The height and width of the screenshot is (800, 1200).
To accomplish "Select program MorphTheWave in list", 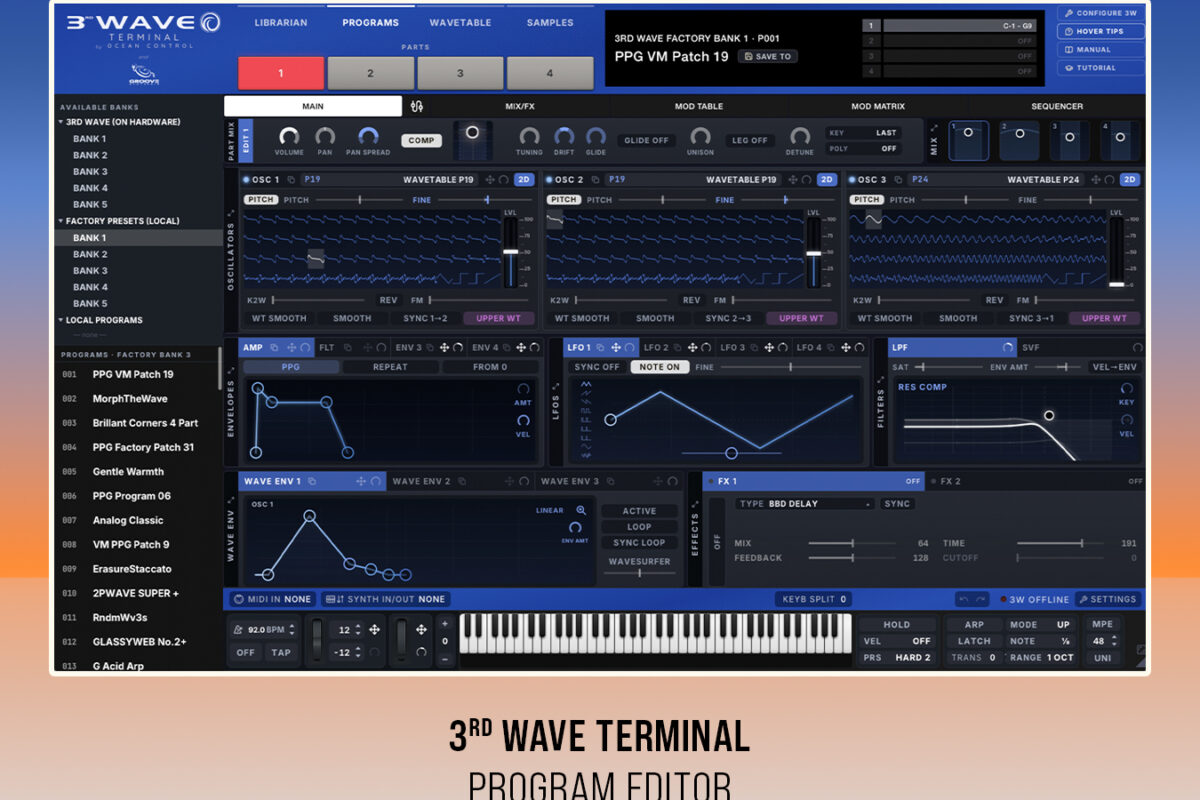I will point(130,399).
